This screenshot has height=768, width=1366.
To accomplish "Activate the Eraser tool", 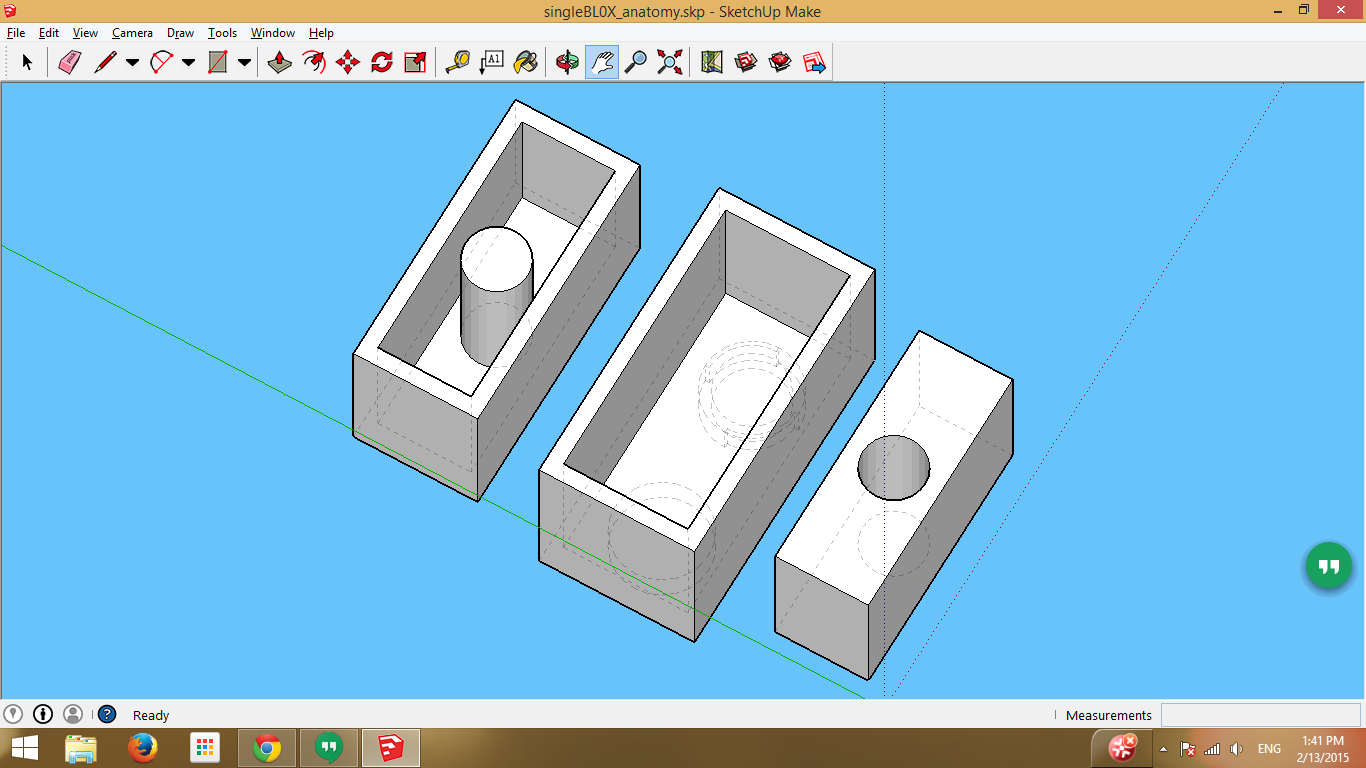I will coord(70,61).
